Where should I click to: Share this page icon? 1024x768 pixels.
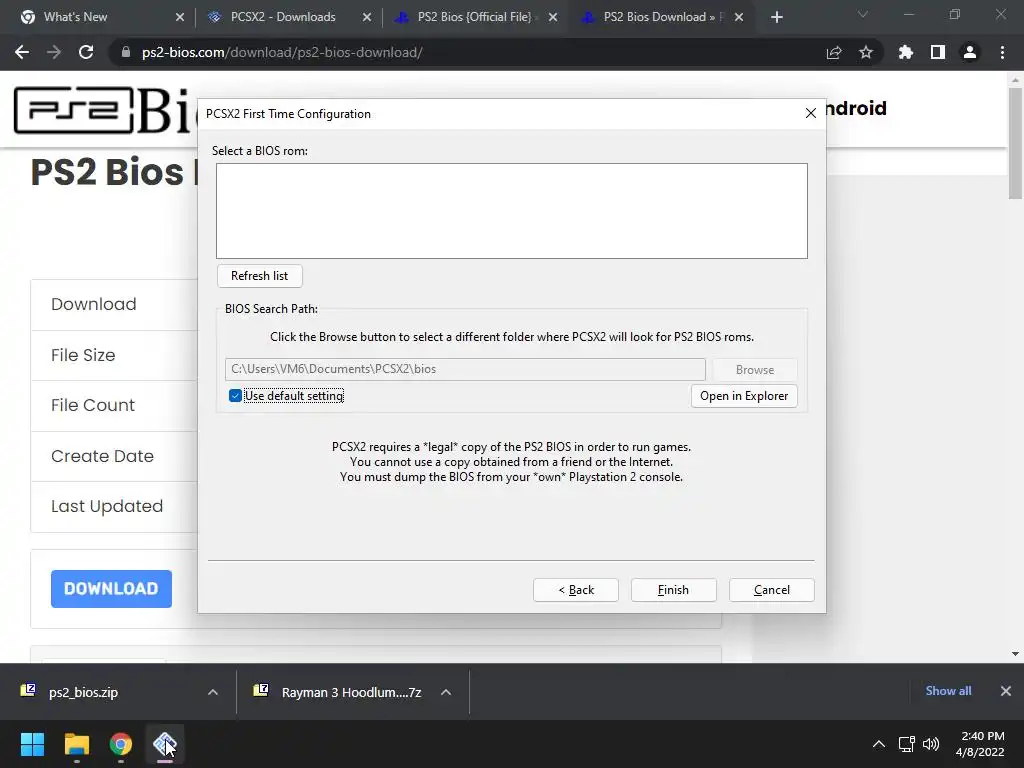(x=834, y=52)
